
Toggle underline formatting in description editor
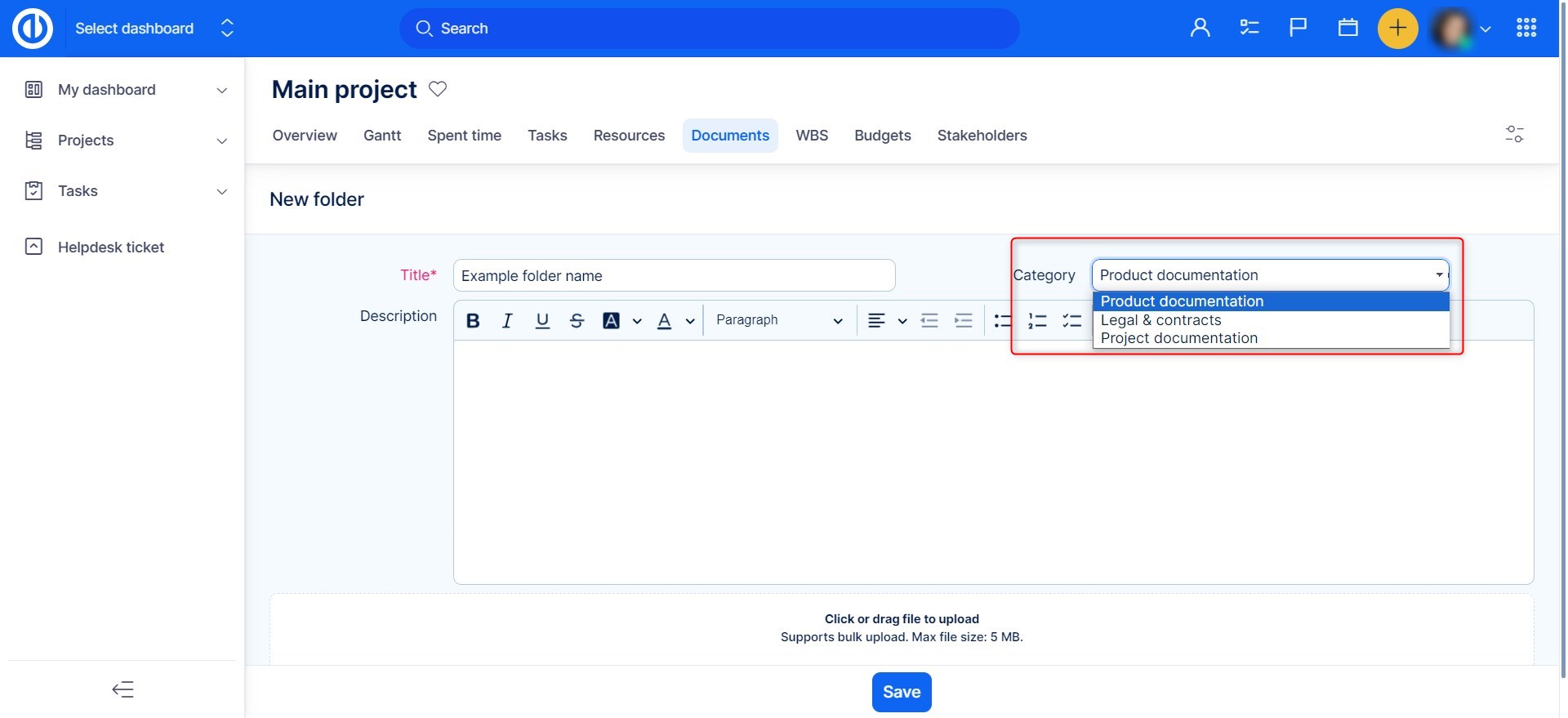point(542,321)
